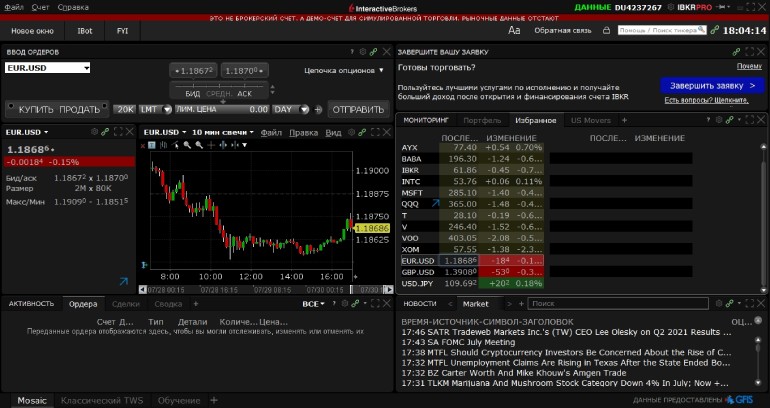Open the 10 мин свечи interval dropdown
The width and height of the screenshot is (770, 408).
pyautogui.click(x=222, y=132)
